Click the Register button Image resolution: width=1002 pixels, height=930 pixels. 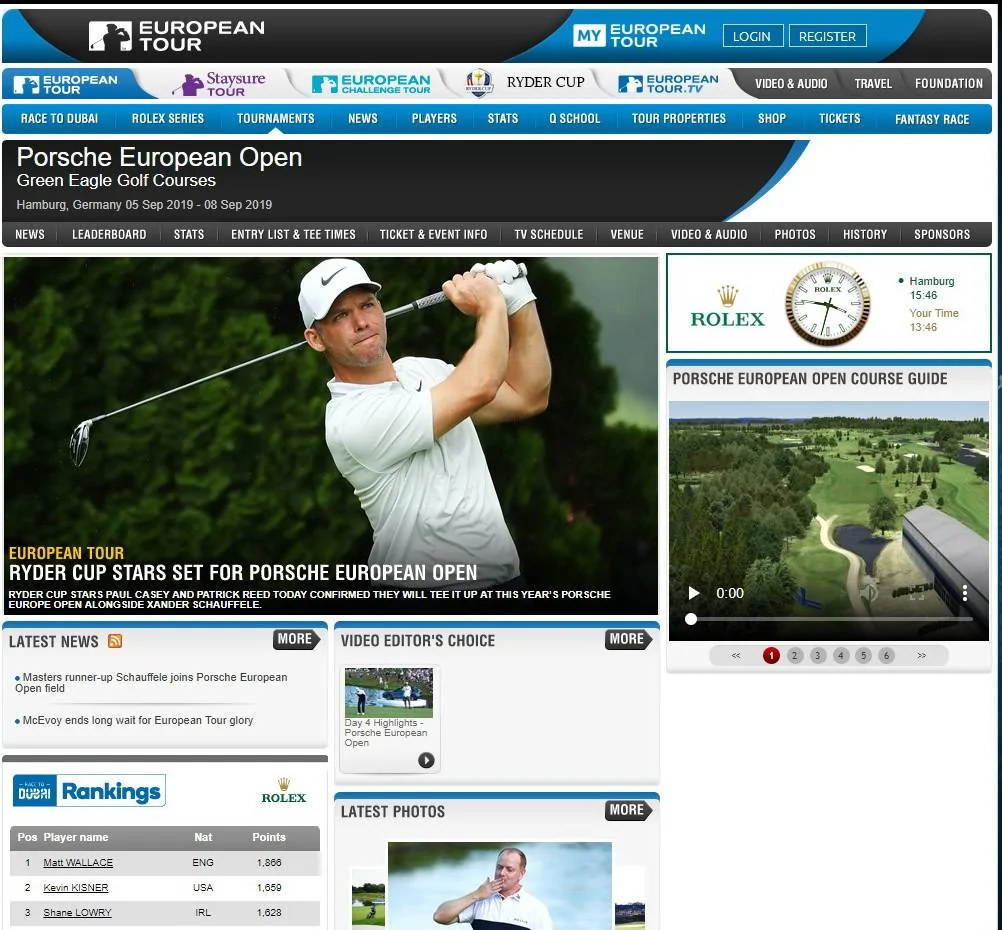pos(828,36)
